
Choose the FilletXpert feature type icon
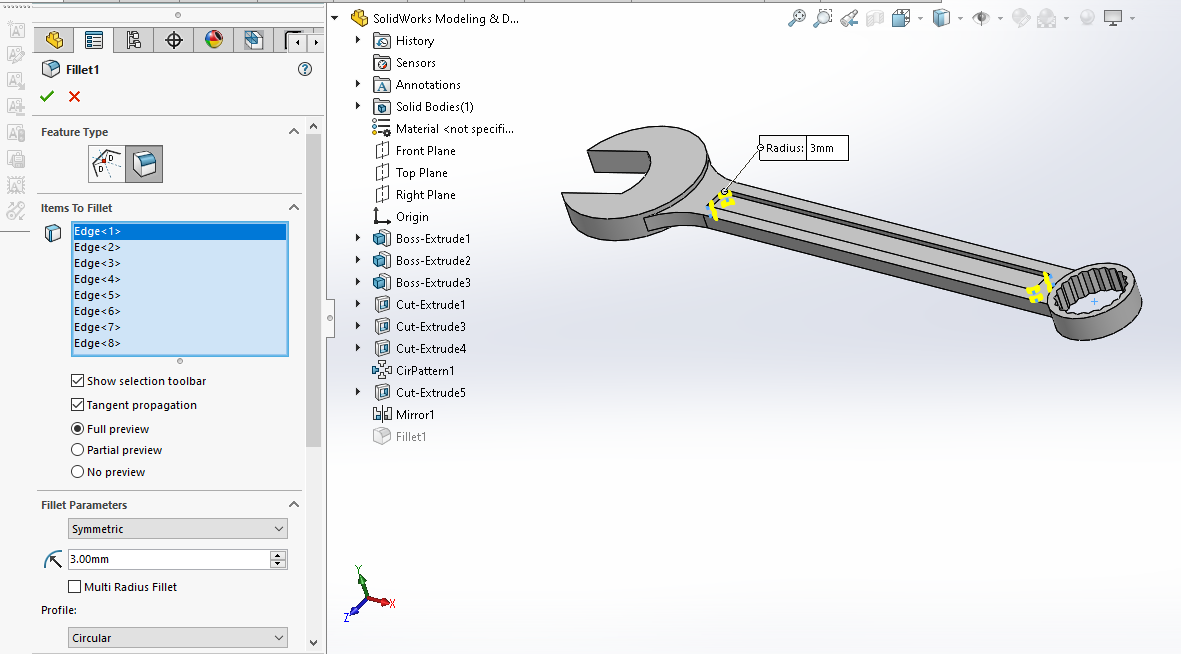pyautogui.click(x=107, y=163)
